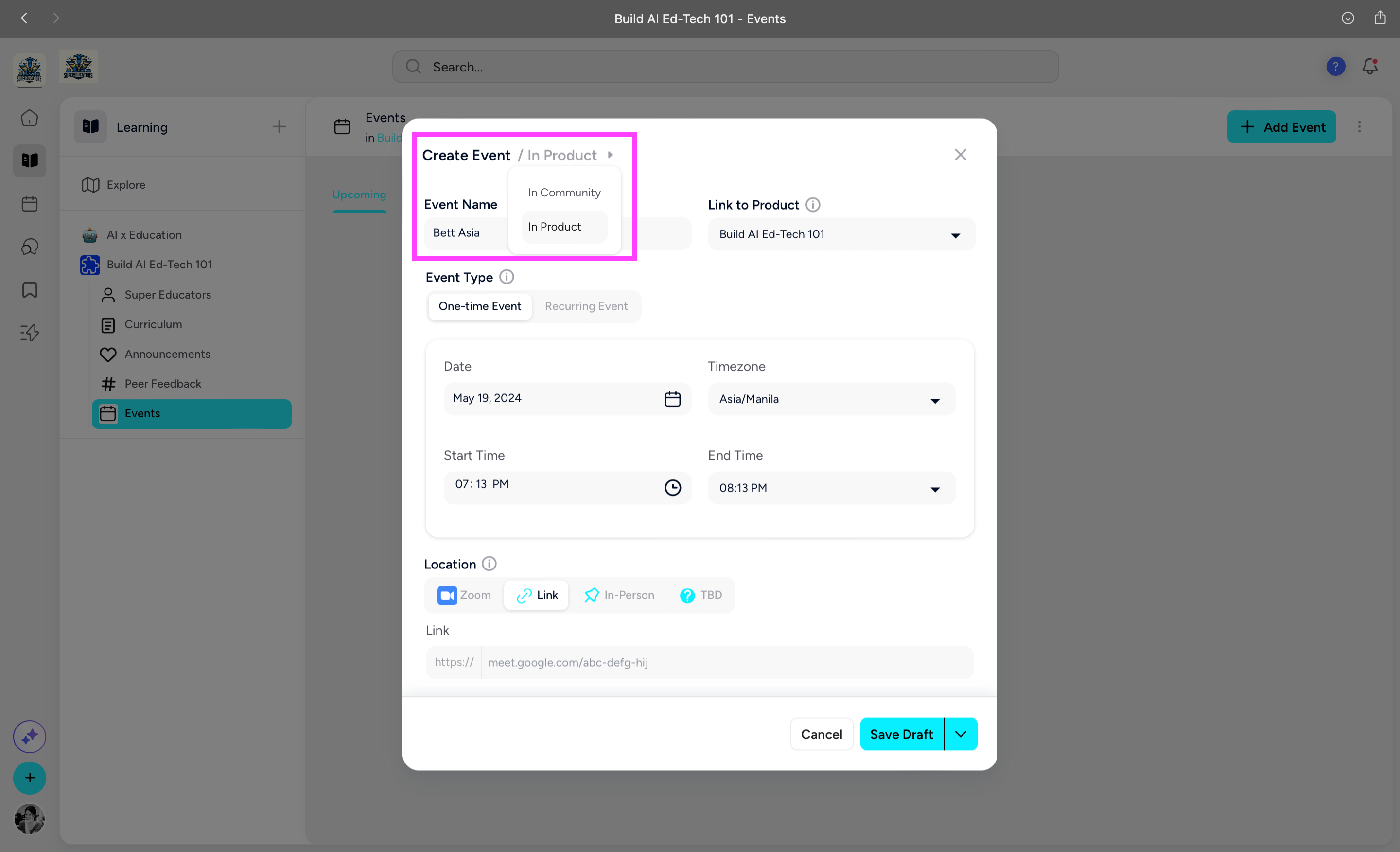Viewport: 1400px width, 852px height.
Task: Click the Event Type info icon
Action: click(x=506, y=277)
